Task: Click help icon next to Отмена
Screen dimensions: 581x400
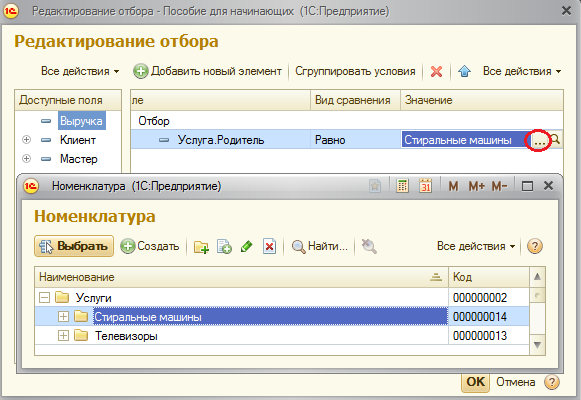Action: coord(552,382)
